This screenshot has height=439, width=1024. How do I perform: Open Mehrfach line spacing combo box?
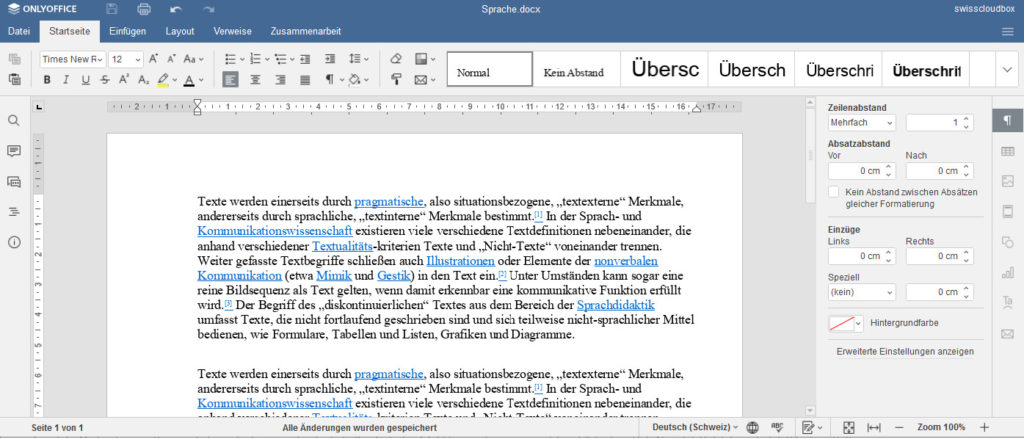861,122
